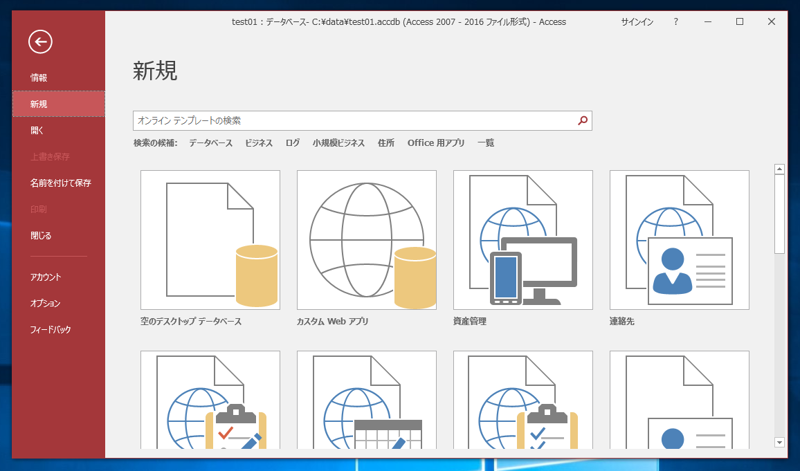Click the 連絡先 label text
800x471 pixels.
622,321
